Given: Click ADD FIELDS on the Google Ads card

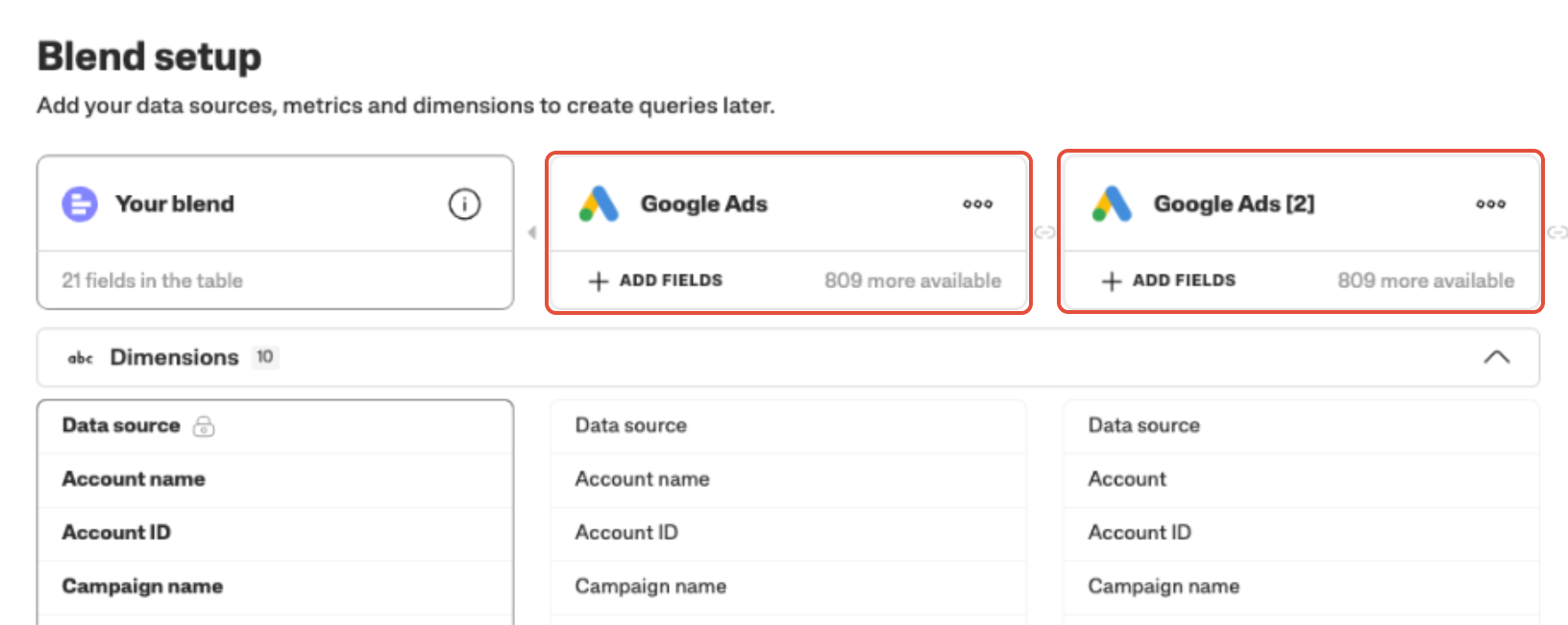Looking at the screenshot, I should coord(655,280).
